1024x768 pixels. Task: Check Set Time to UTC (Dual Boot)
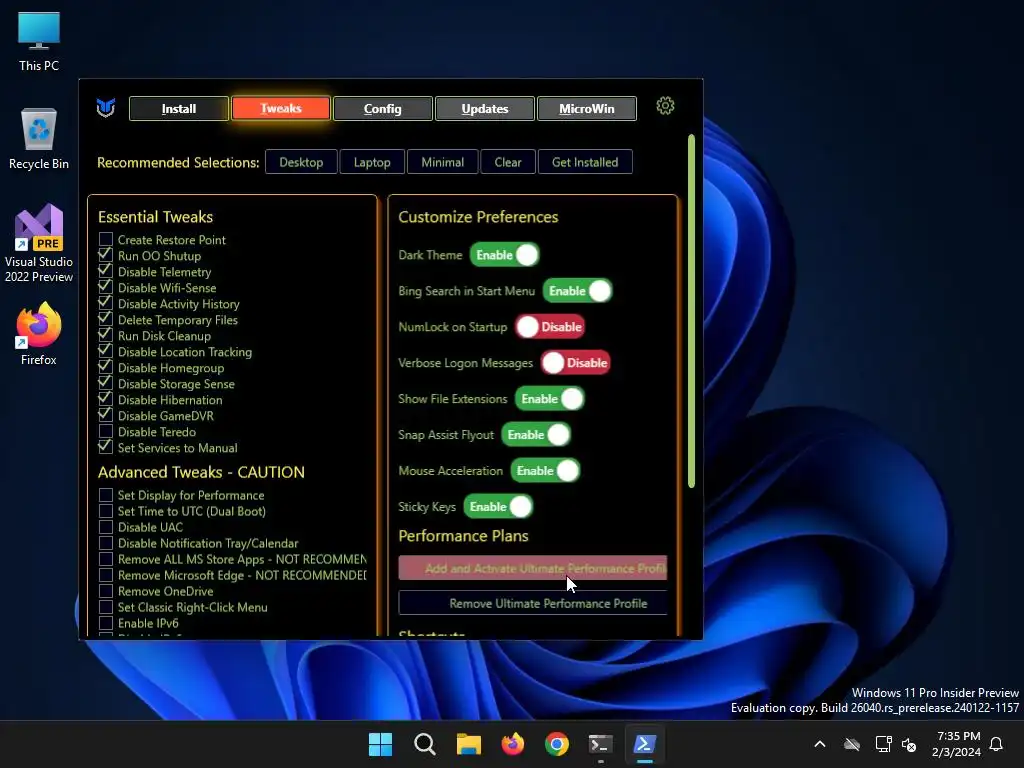click(106, 511)
